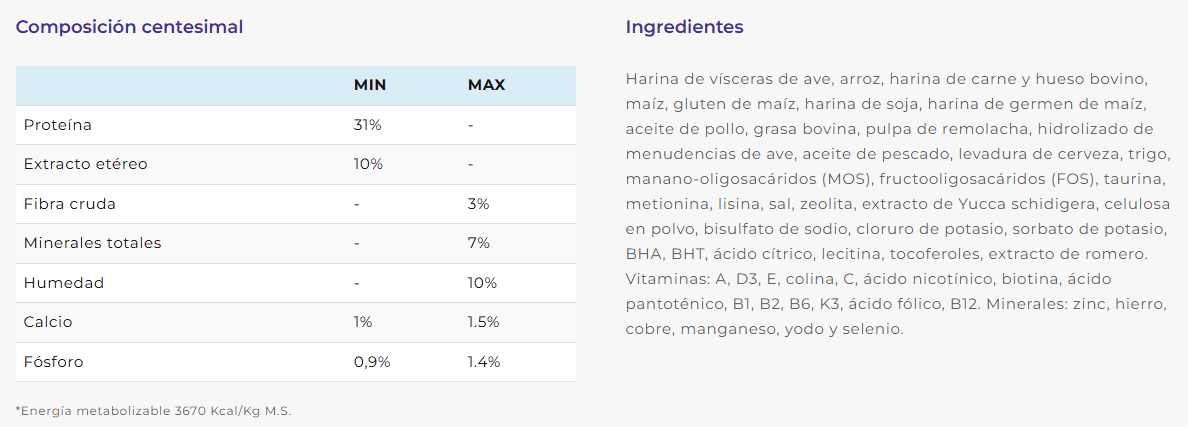This screenshot has height=427, width=1188.
Task: Click the "Composición centesimal" heading
Action: tap(129, 27)
